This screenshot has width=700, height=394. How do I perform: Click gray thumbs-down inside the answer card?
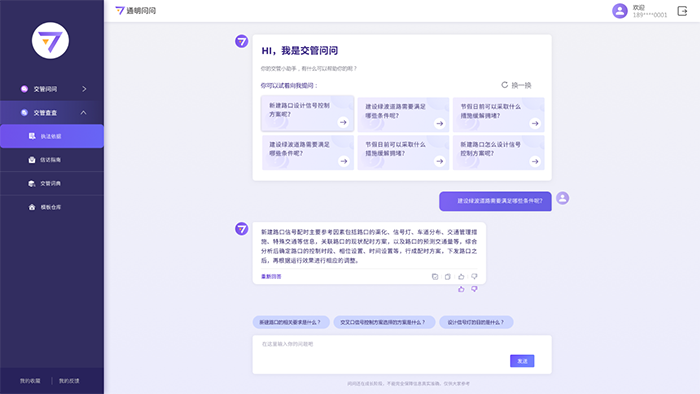point(474,277)
